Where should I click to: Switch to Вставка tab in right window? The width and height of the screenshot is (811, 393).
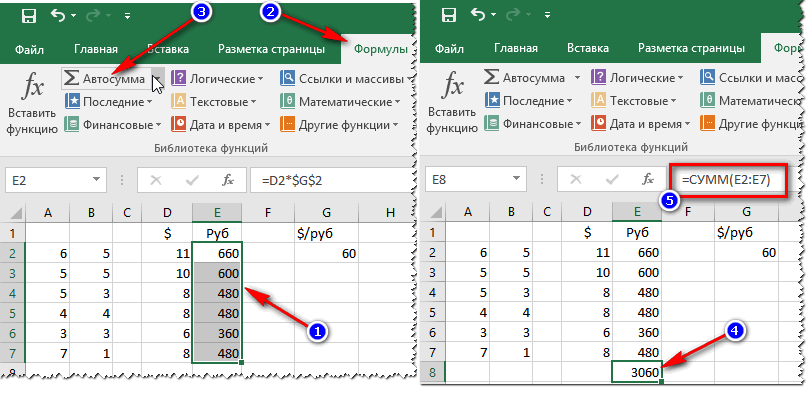588,49
